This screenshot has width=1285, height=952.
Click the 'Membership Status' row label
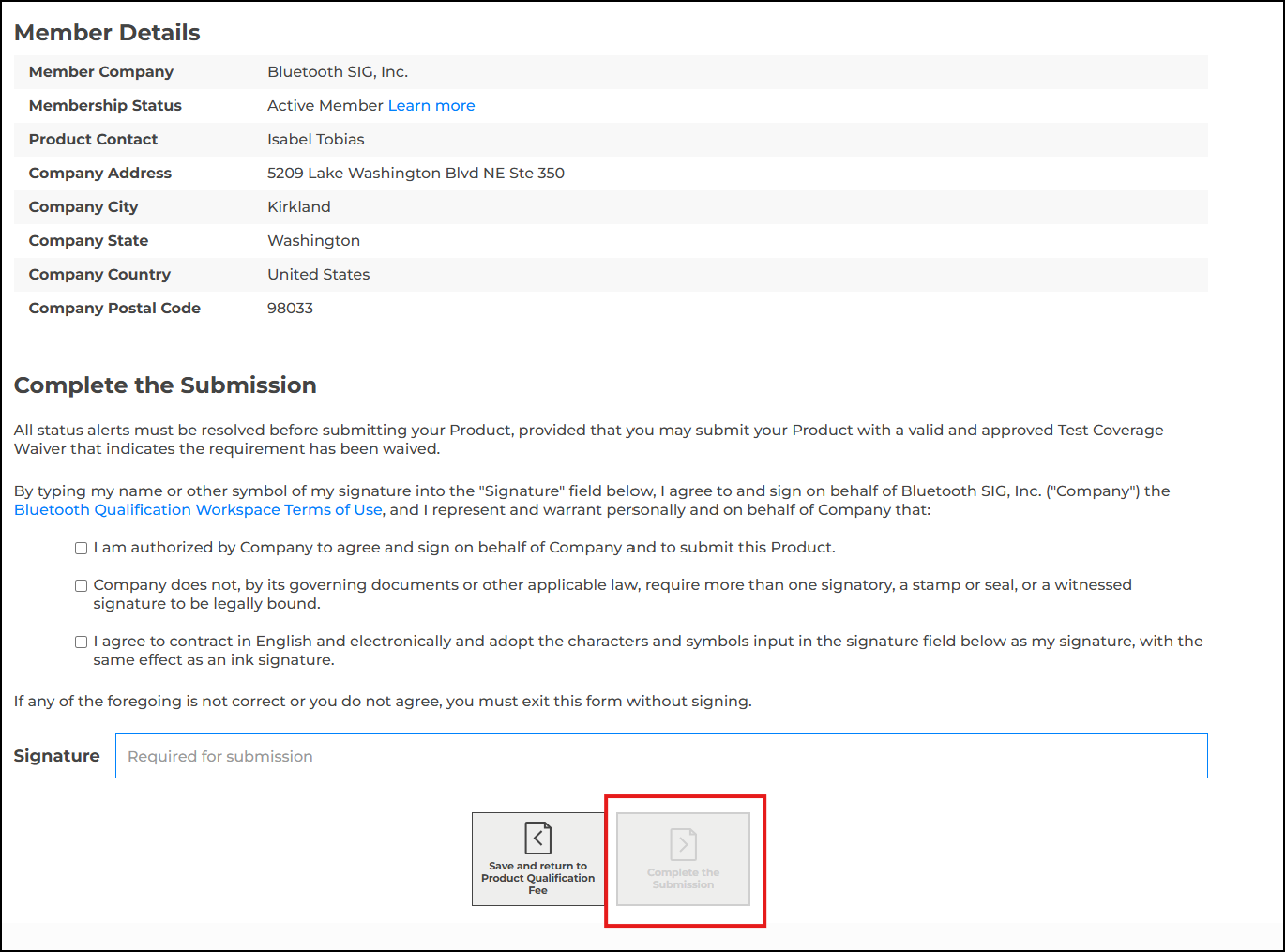click(x=105, y=105)
